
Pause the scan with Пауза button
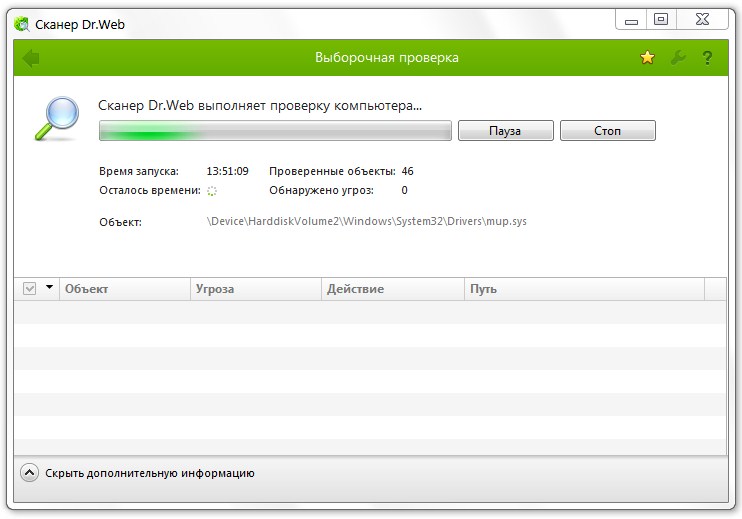505,131
